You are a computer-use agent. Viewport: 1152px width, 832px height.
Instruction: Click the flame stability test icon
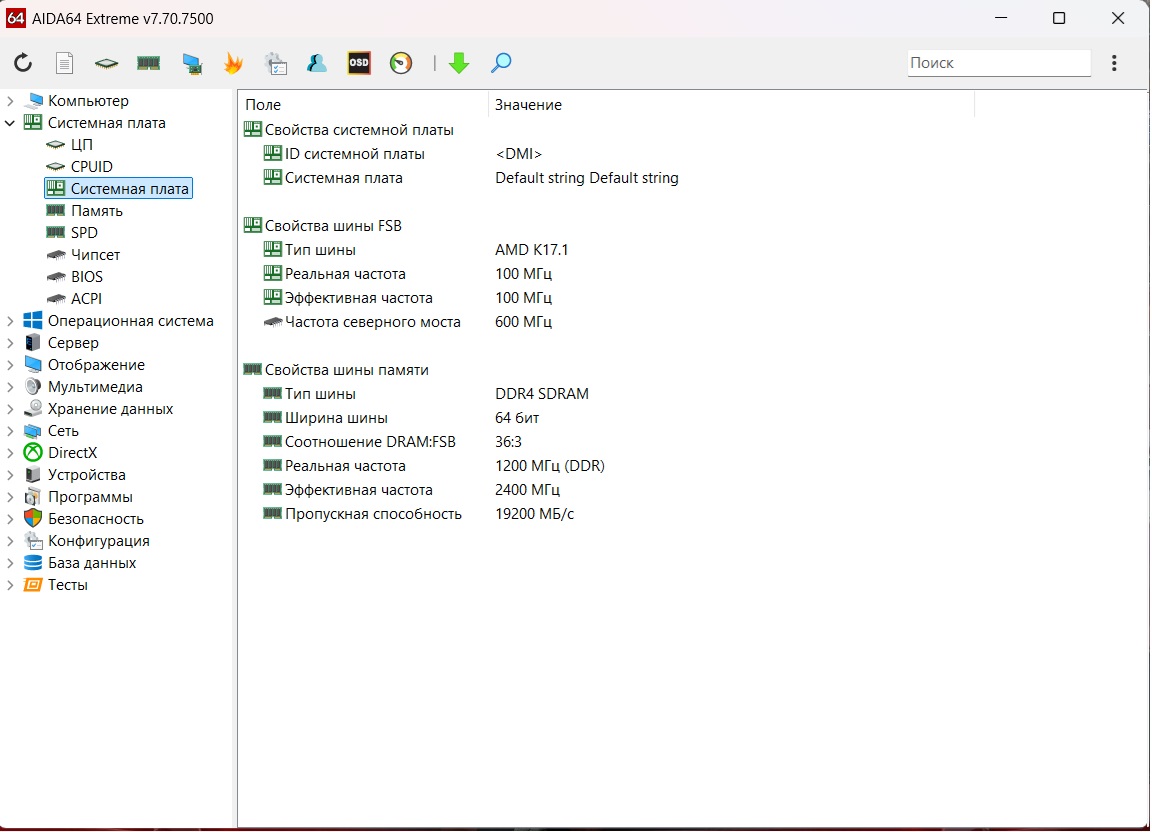(233, 63)
